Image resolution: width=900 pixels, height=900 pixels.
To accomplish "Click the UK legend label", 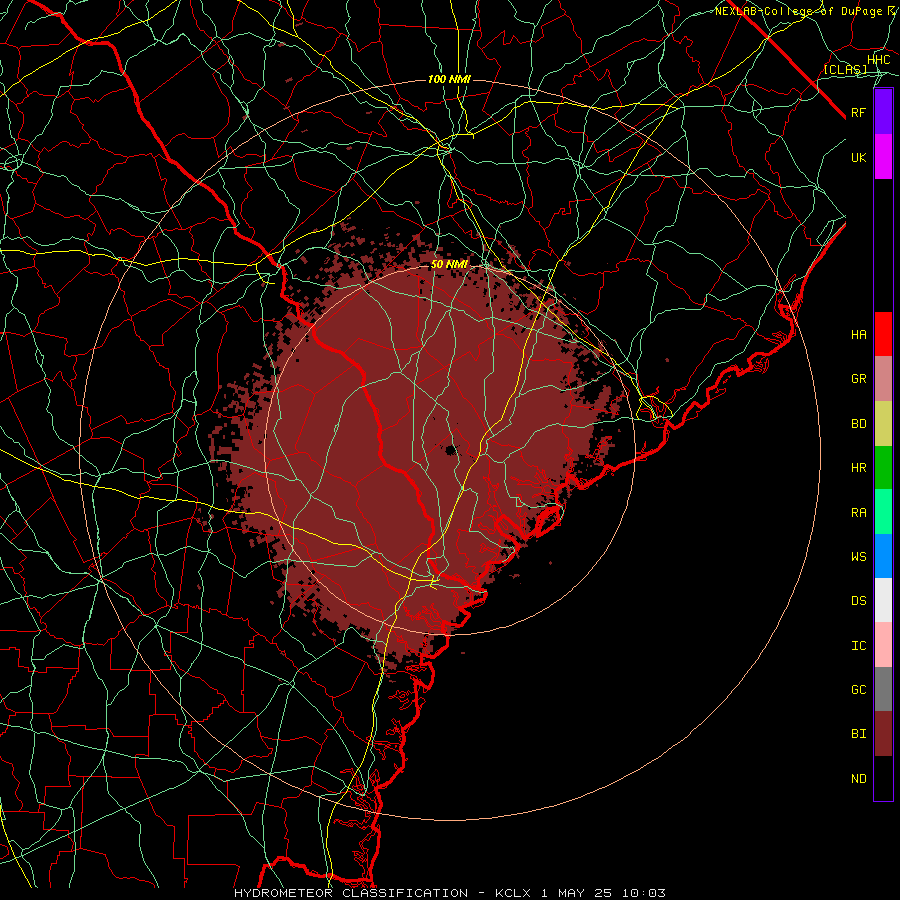I will [x=858, y=157].
